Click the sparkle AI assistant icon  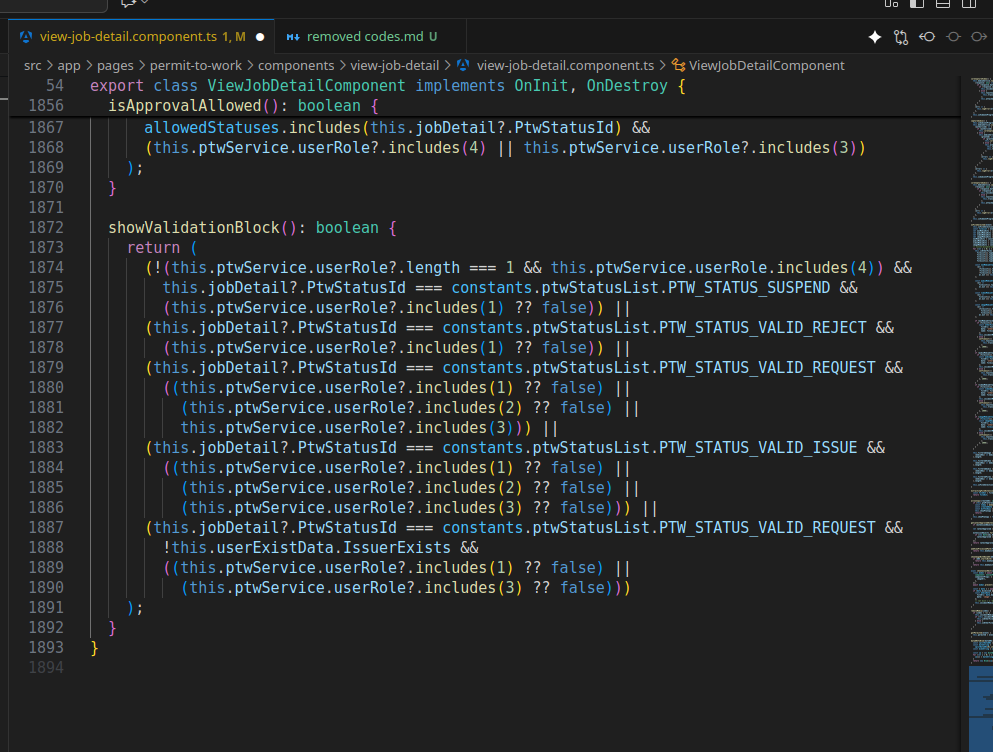[x=875, y=37]
